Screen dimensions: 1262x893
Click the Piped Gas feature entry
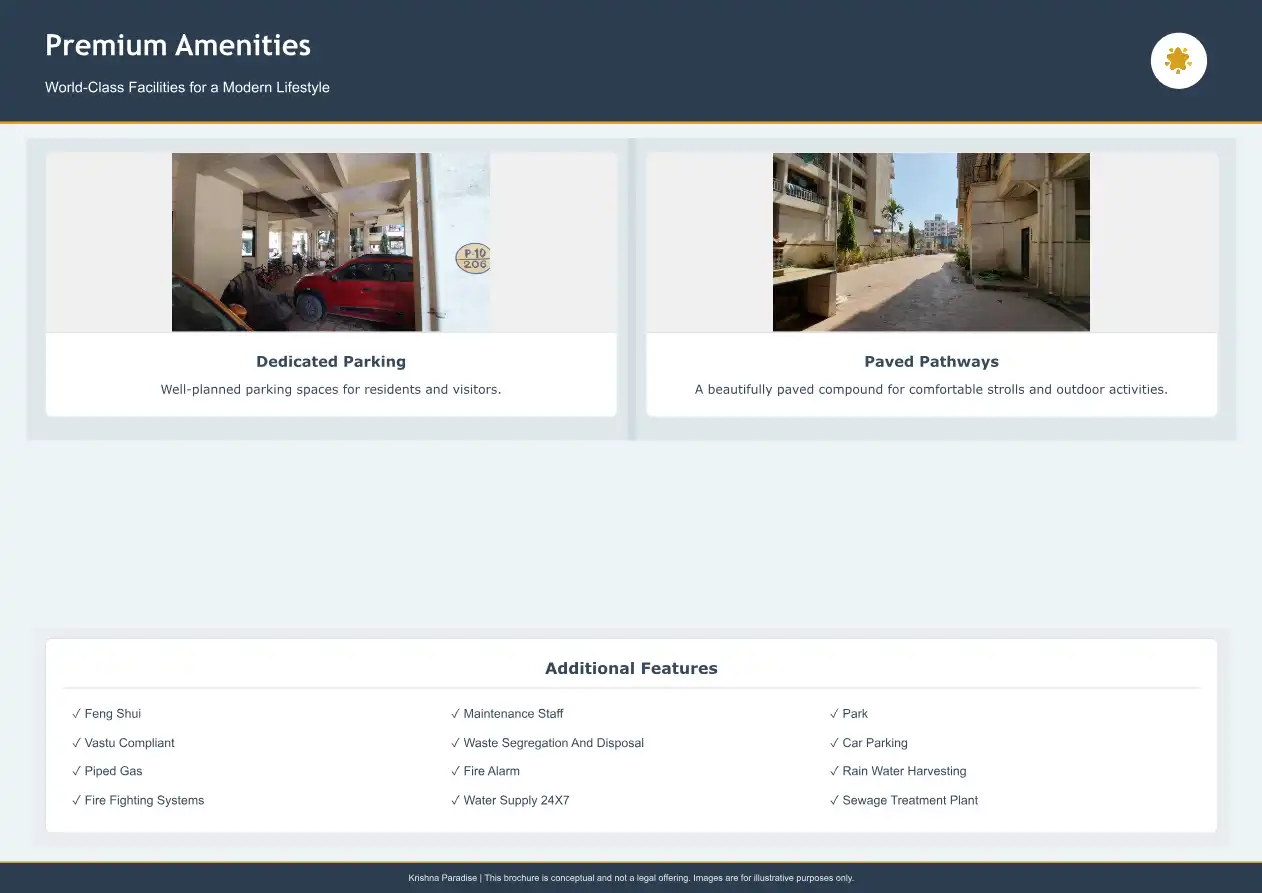coord(108,771)
